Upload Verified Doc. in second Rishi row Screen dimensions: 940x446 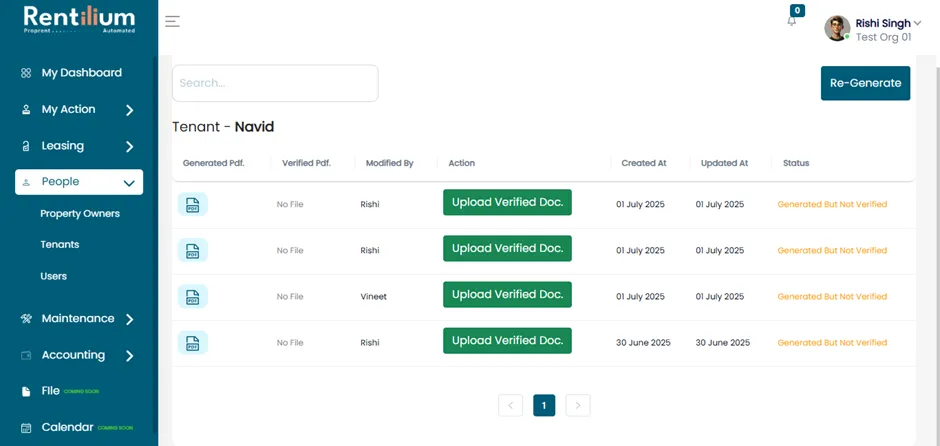click(507, 248)
